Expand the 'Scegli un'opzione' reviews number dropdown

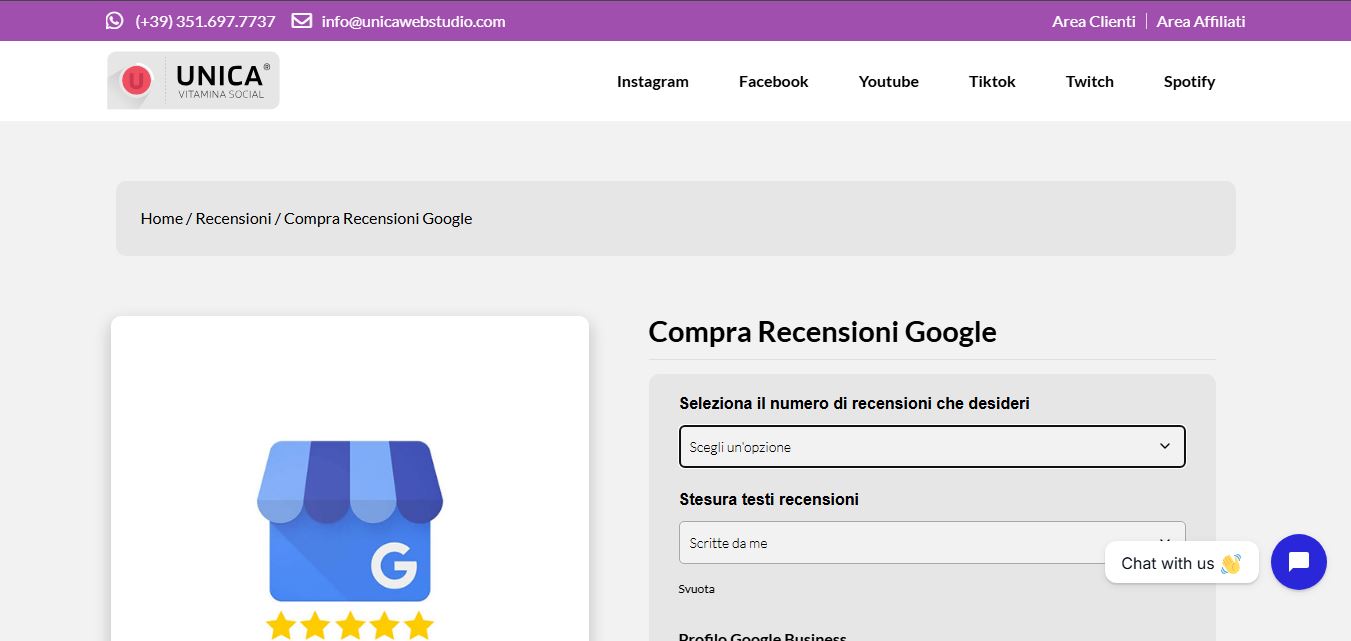click(x=931, y=447)
